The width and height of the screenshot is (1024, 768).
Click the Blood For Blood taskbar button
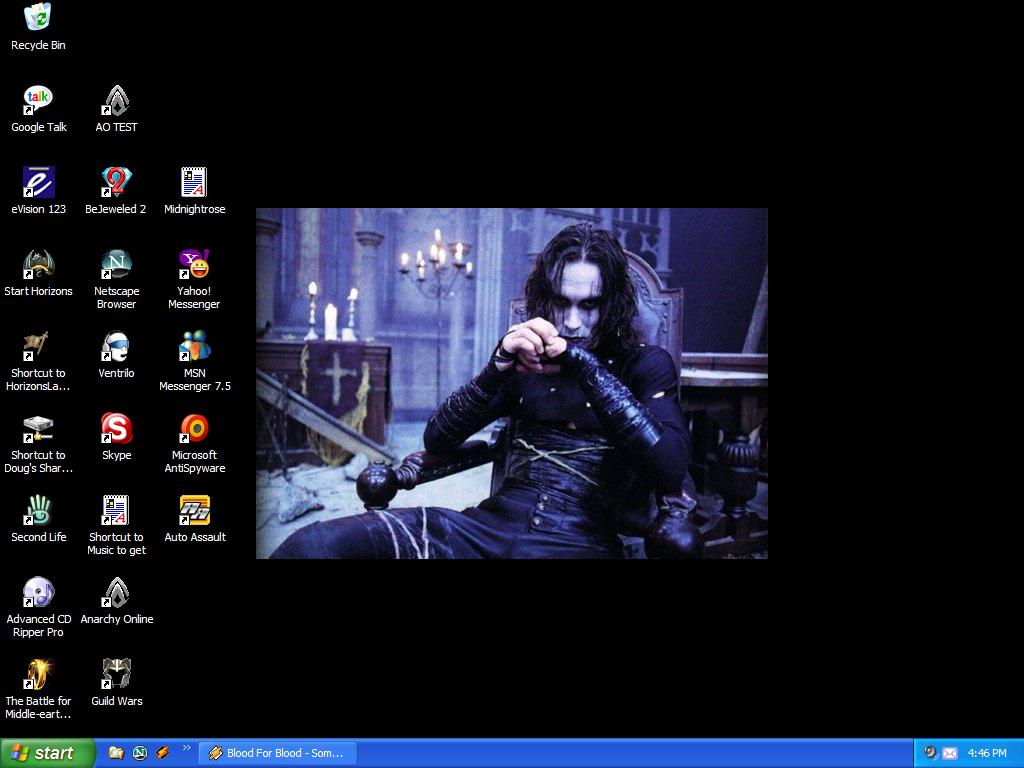pos(277,753)
